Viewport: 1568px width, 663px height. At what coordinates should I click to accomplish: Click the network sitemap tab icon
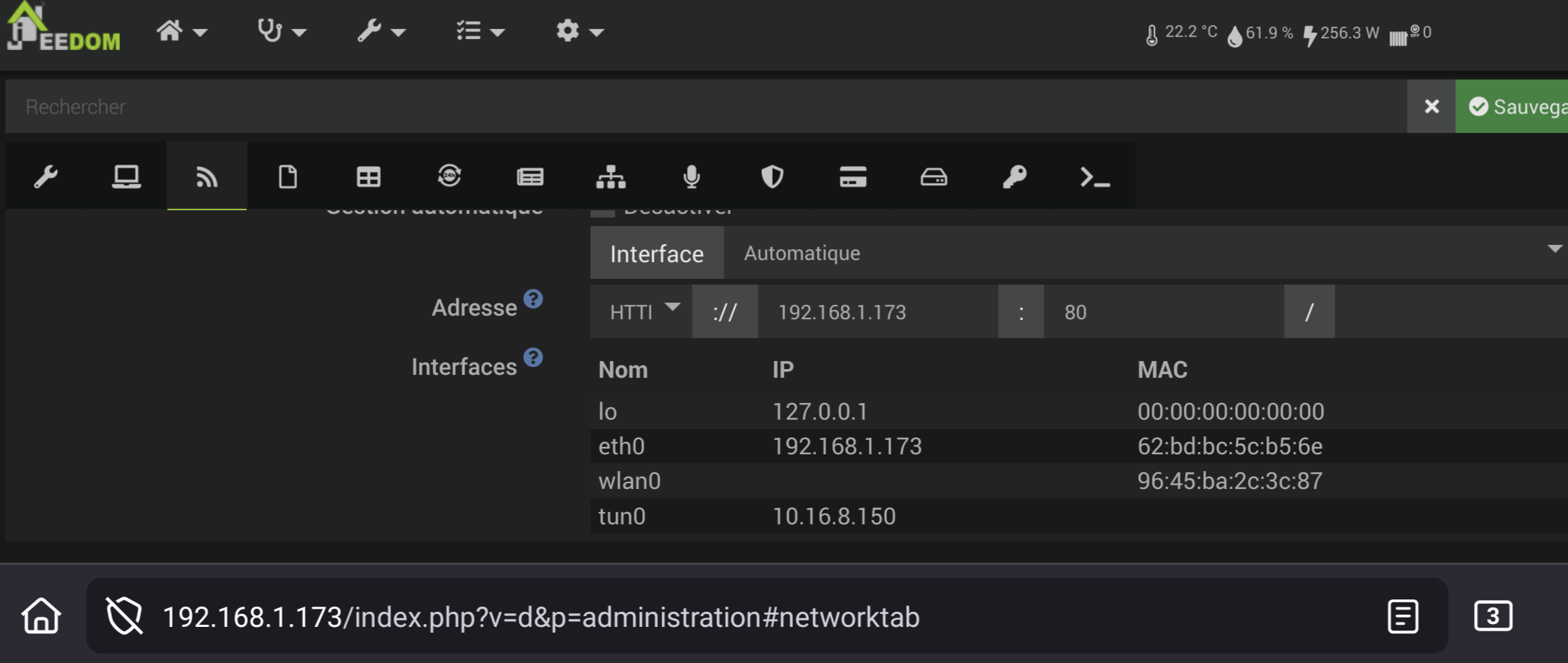point(611,177)
